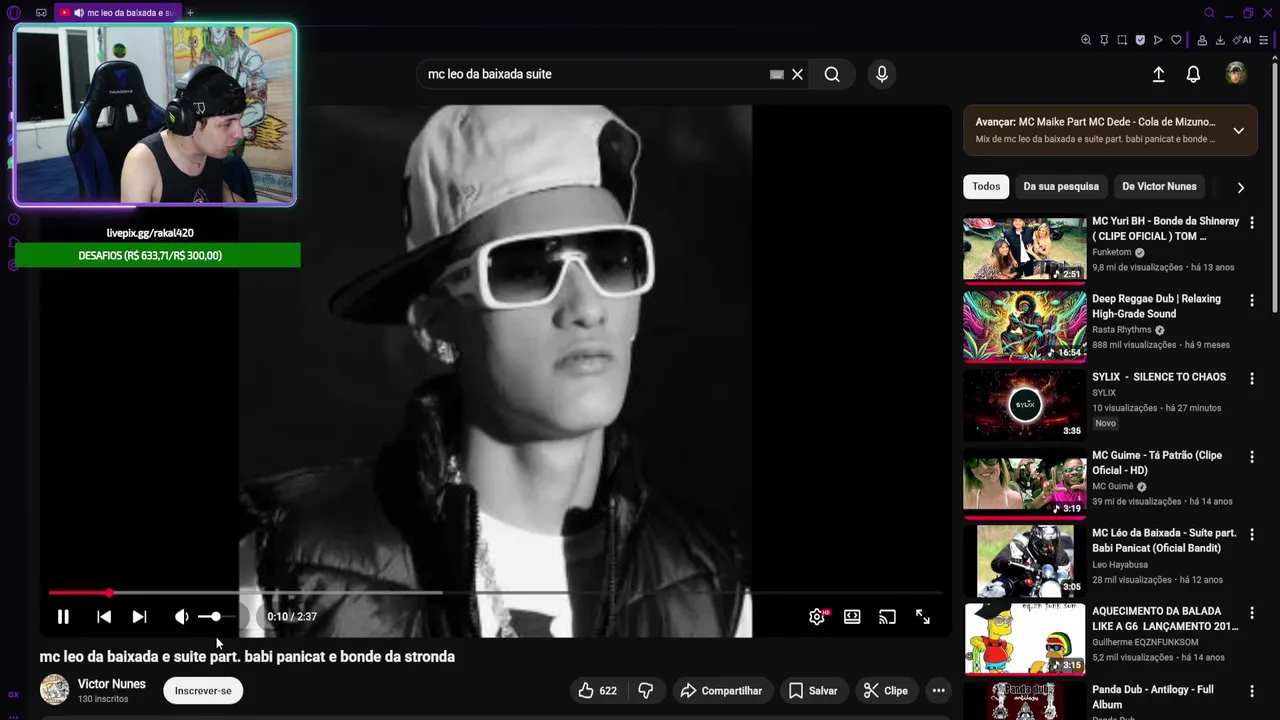Screen dimensions: 1280x720
Task: Run the search with the magnifier button
Action: [x=832, y=74]
